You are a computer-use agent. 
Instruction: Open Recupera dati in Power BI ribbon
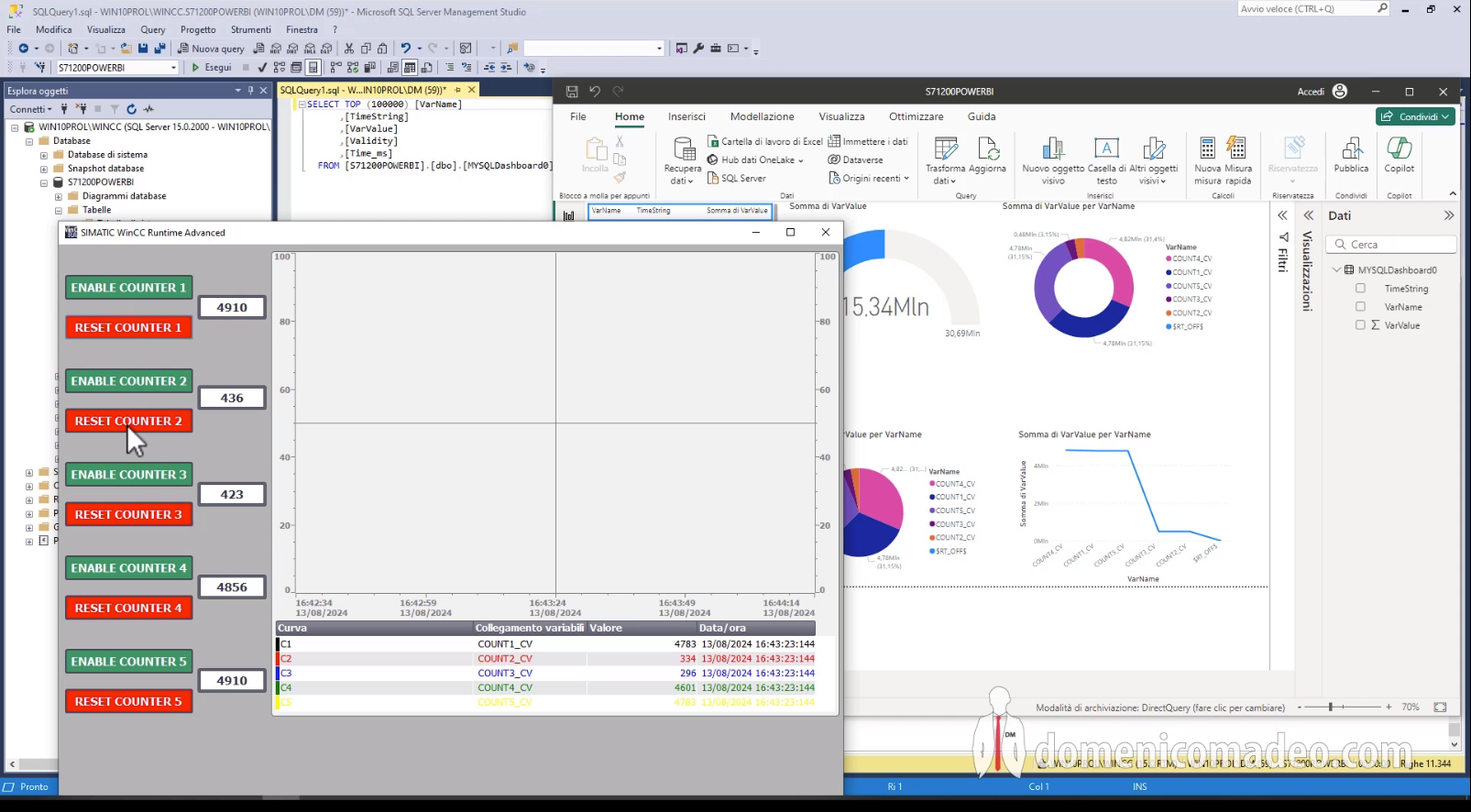[683, 160]
